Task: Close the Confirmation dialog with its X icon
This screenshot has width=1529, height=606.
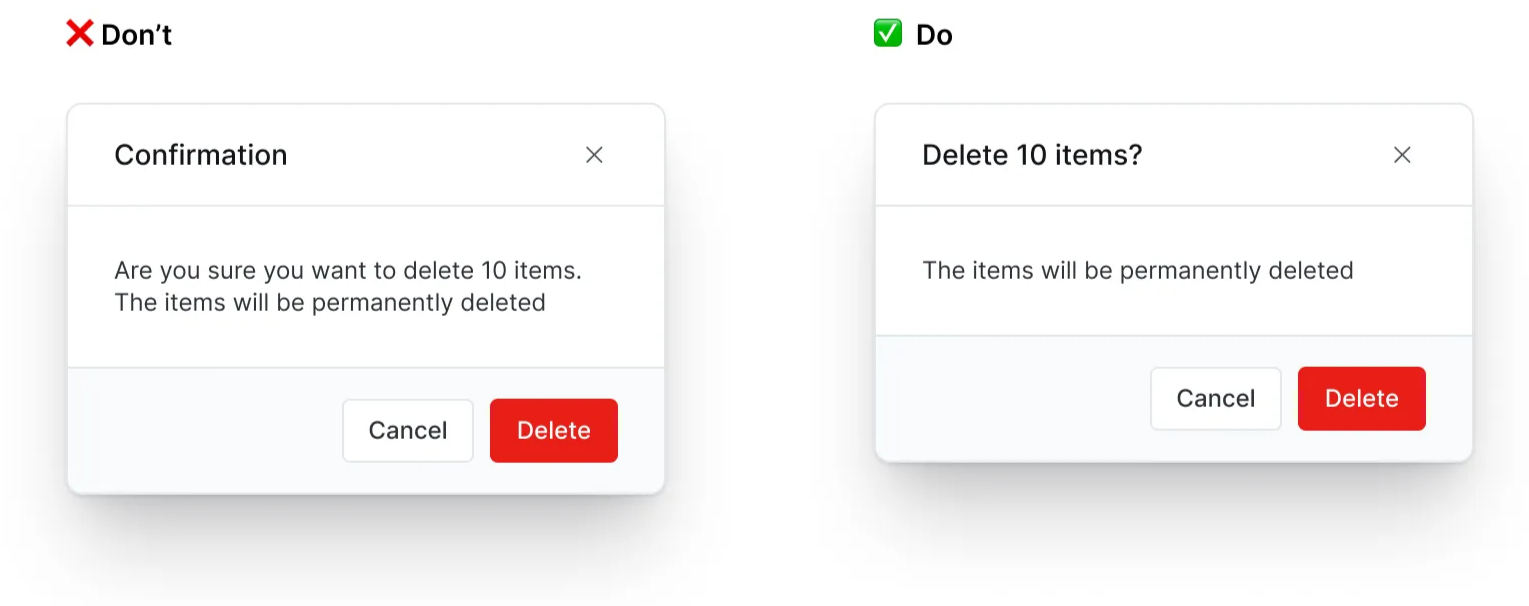Action: coord(594,155)
